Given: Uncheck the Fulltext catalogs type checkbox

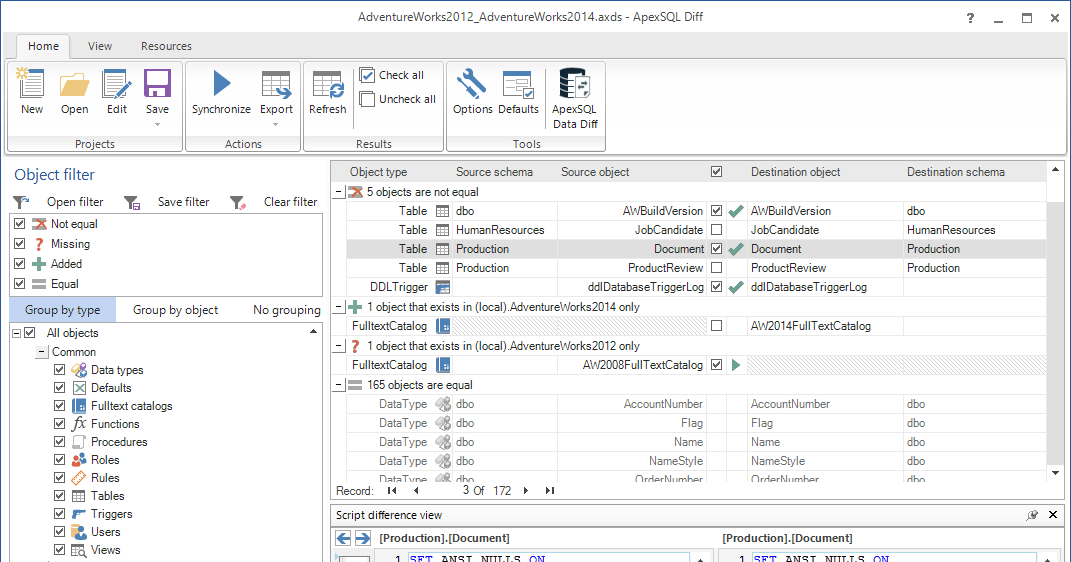Looking at the screenshot, I should tap(60, 406).
